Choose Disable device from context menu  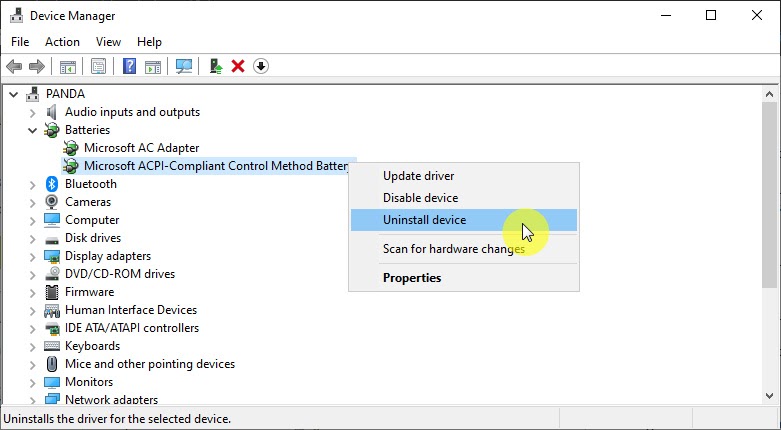click(464, 198)
